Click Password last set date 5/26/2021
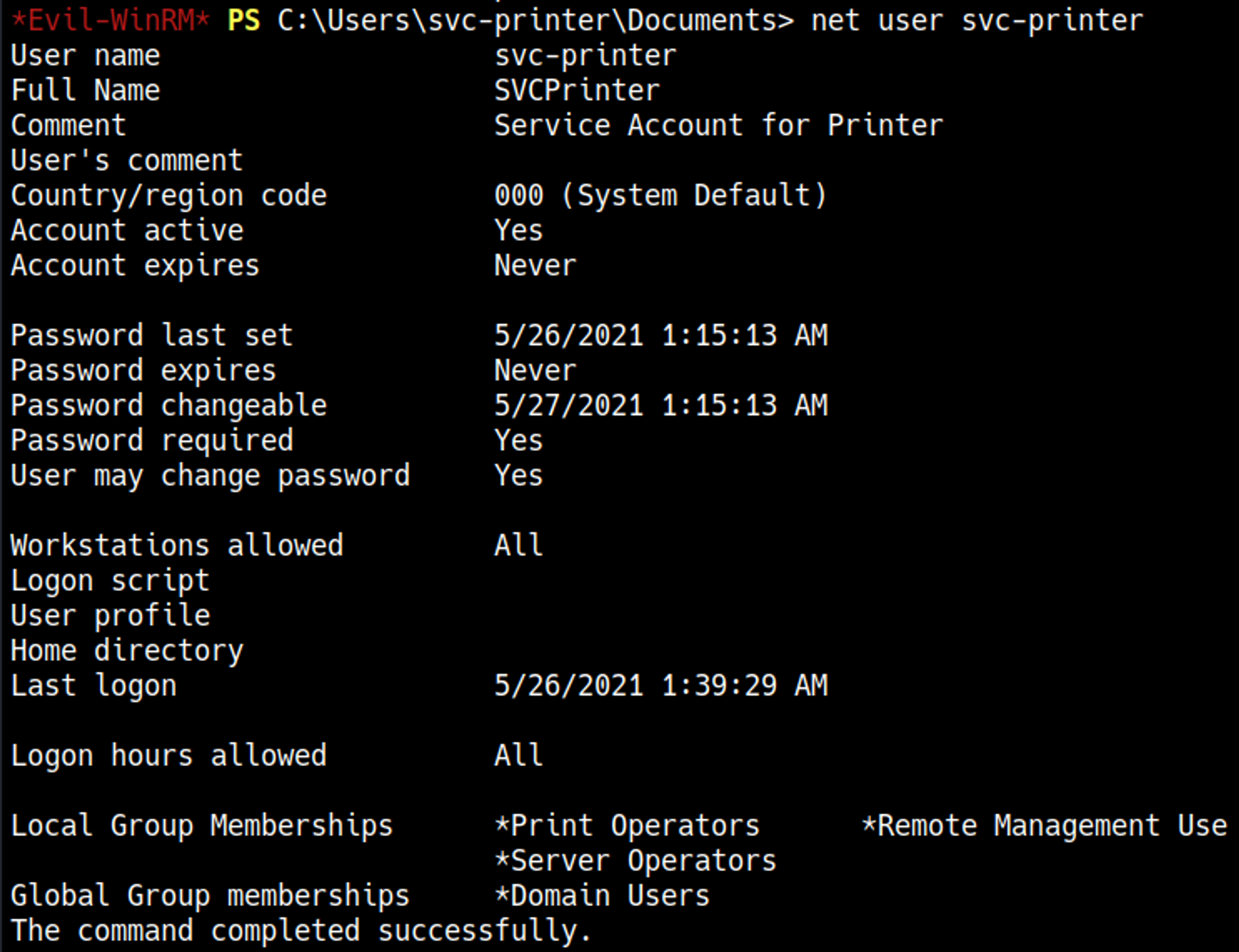 (x=569, y=336)
